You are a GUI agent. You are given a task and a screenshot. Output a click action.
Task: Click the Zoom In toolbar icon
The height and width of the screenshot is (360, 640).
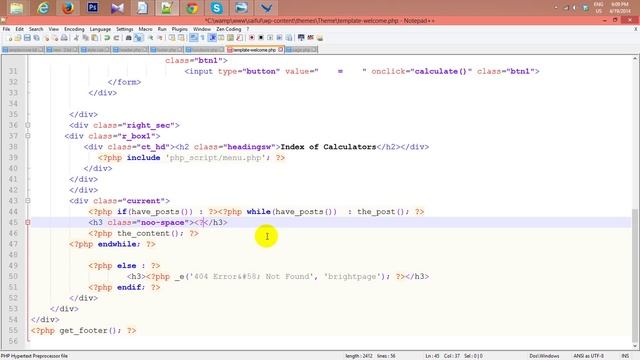[x=151, y=38]
